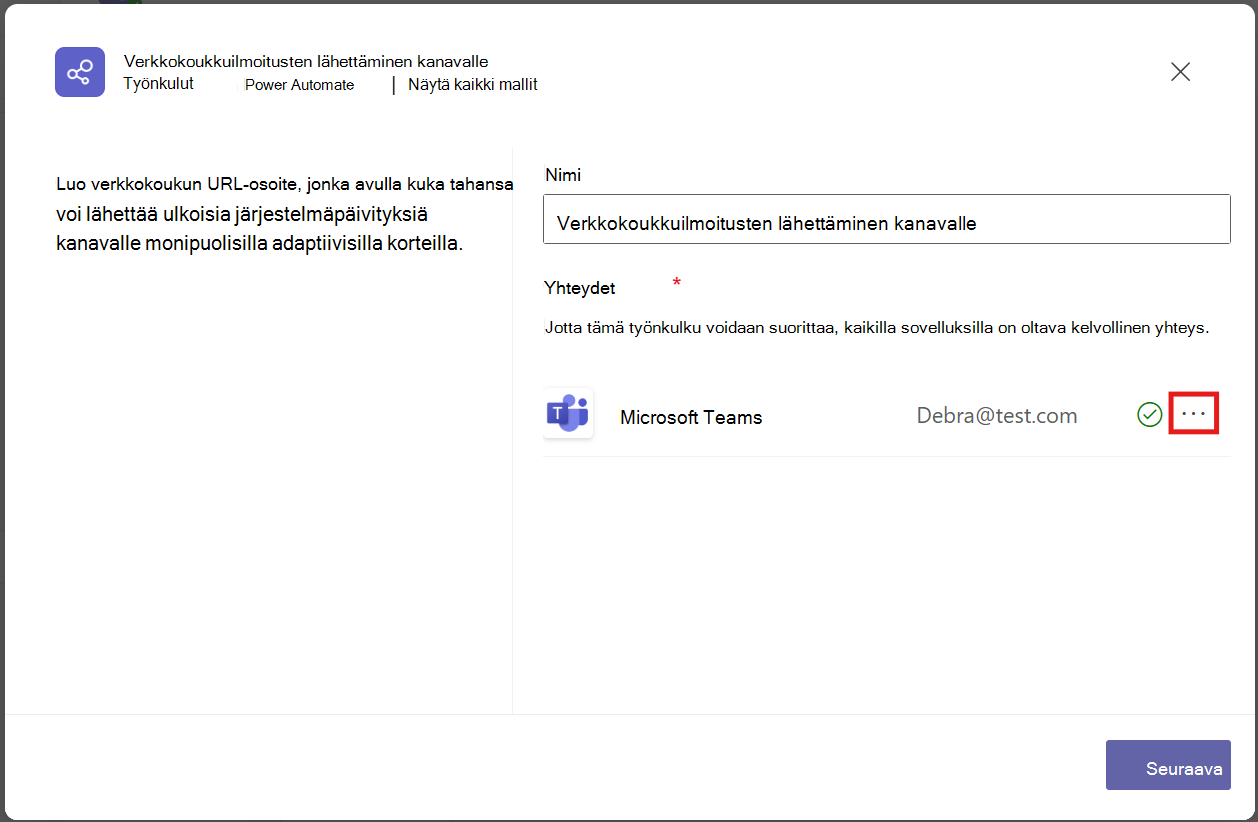Click the Microsoft Teams logo icon
1258x822 pixels.
click(x=568, y=413)
